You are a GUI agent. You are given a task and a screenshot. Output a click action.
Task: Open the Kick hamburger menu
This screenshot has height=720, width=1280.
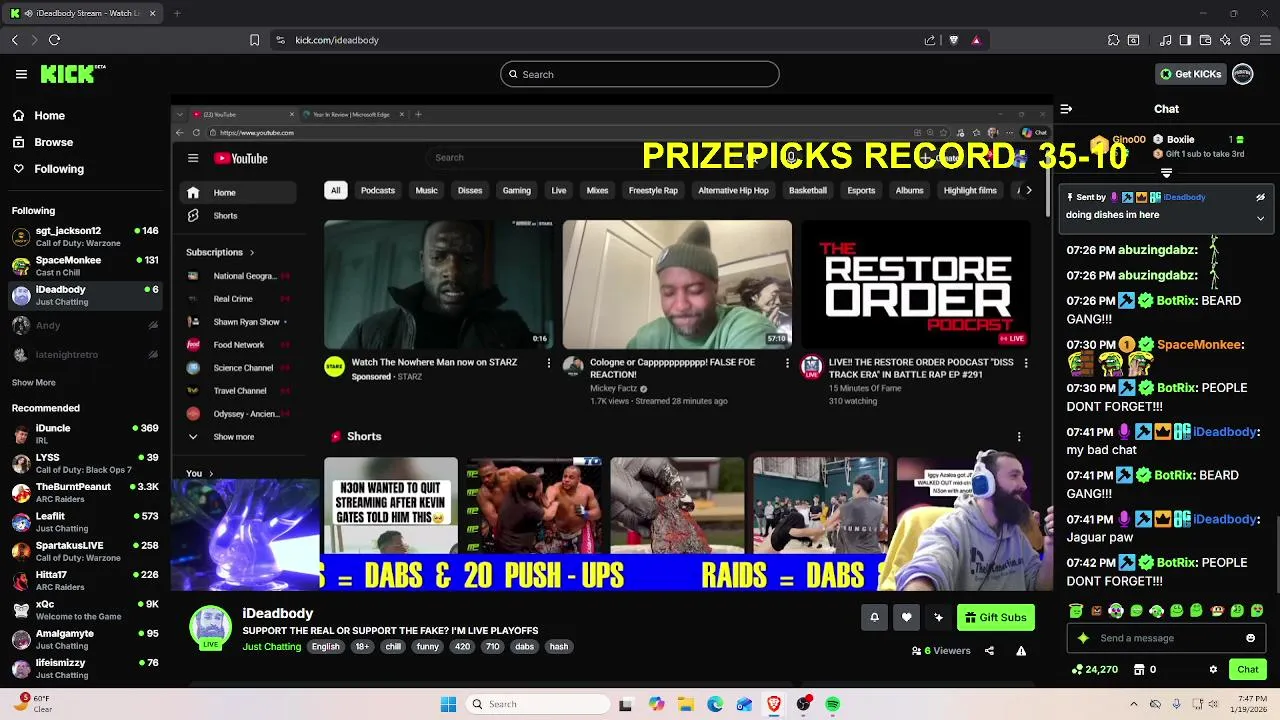pos(21,74)
